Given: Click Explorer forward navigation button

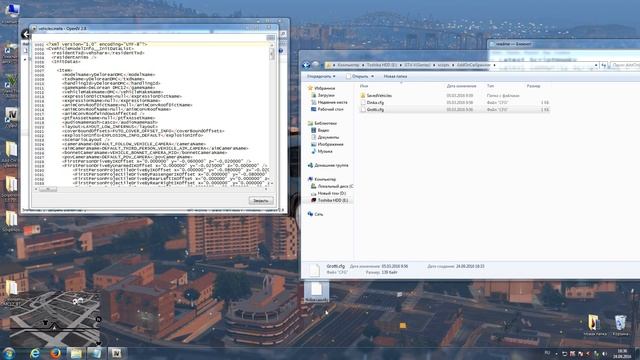Looking at the screenshot, I should pos(315,65).
